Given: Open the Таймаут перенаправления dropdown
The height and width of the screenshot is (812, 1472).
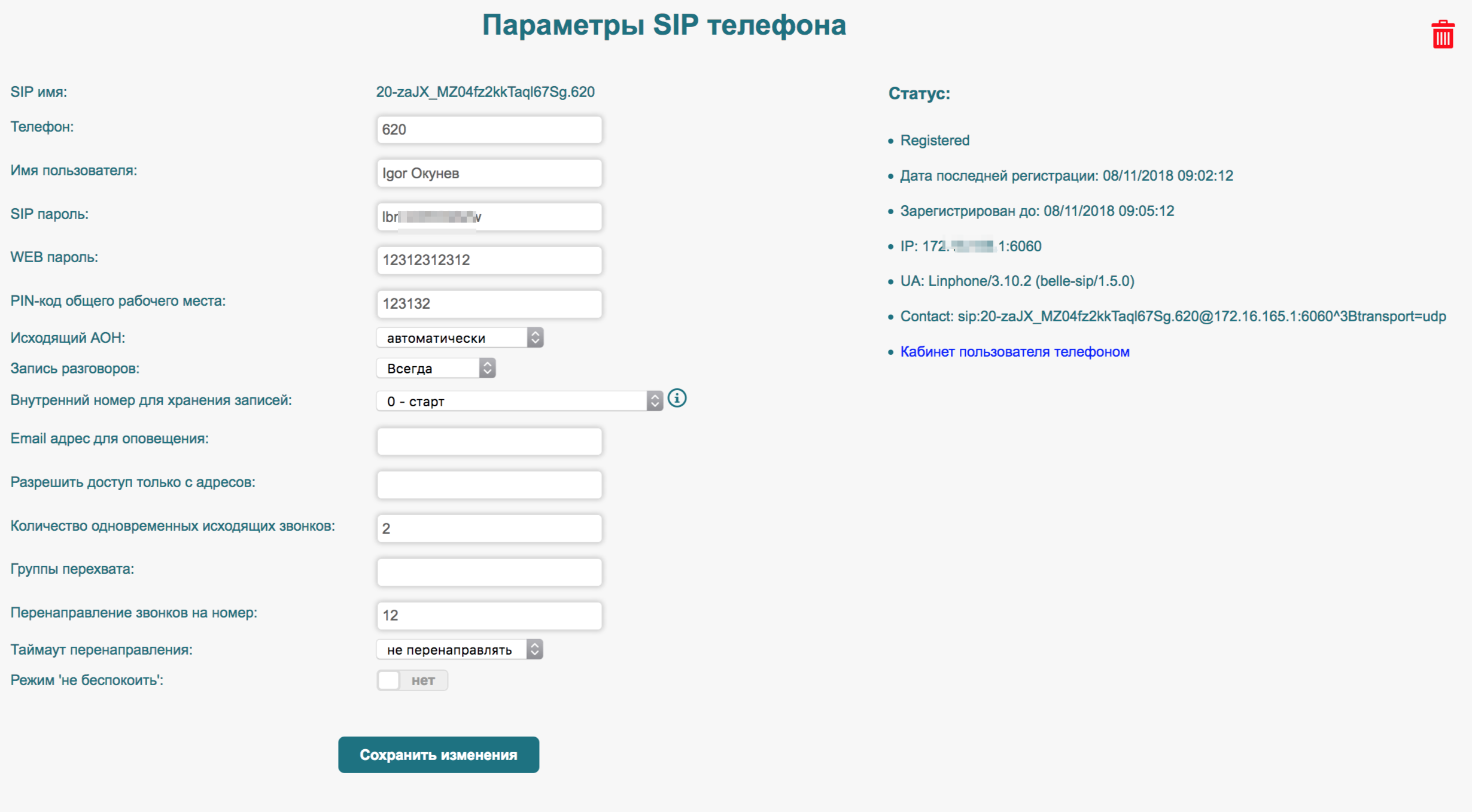Looking at the screenshot, I should click(460, 650).
